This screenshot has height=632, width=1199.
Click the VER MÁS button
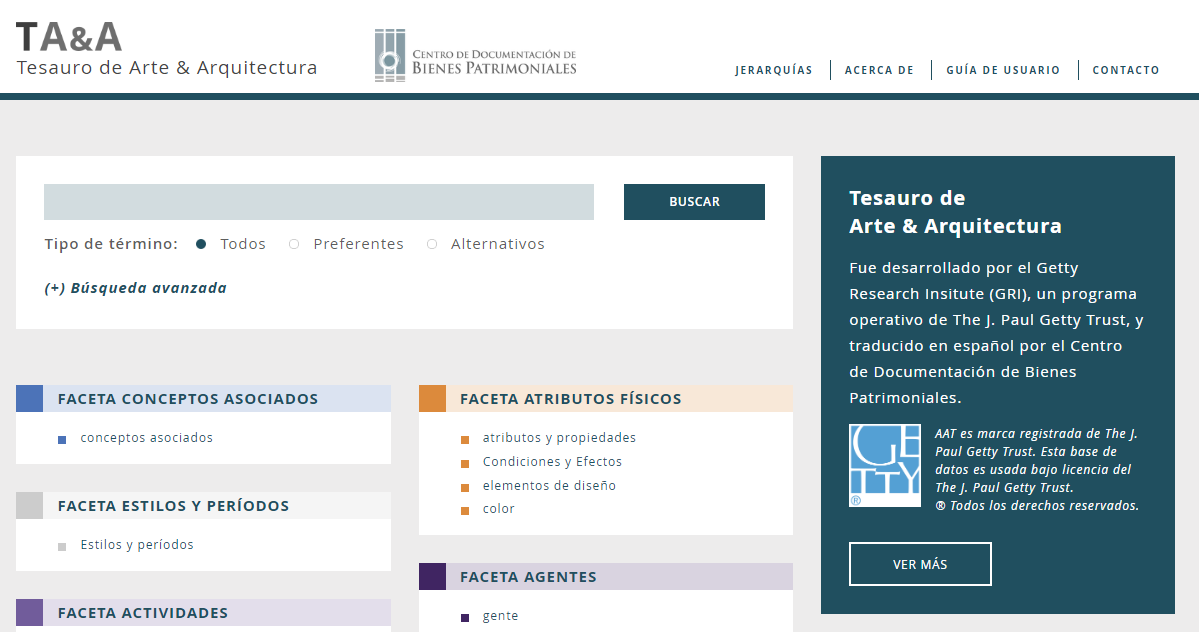920,563
